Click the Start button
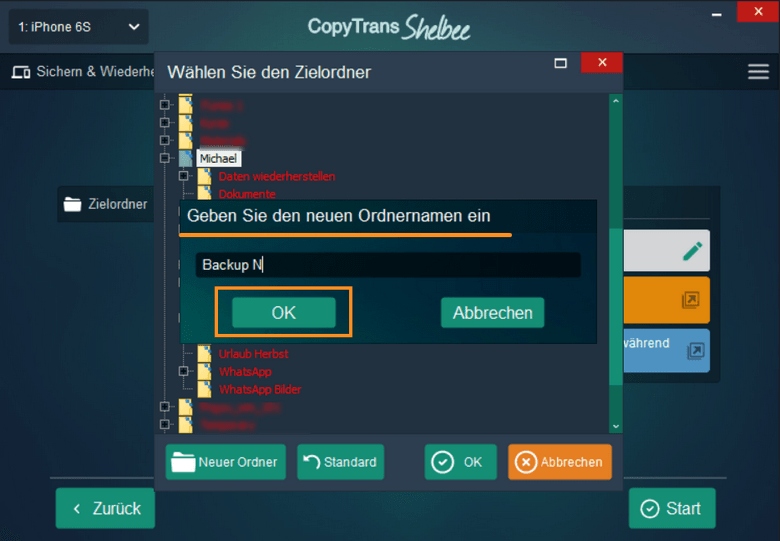Screen dimensions: 780x541 pyautogui.click(x=672, y=508)
